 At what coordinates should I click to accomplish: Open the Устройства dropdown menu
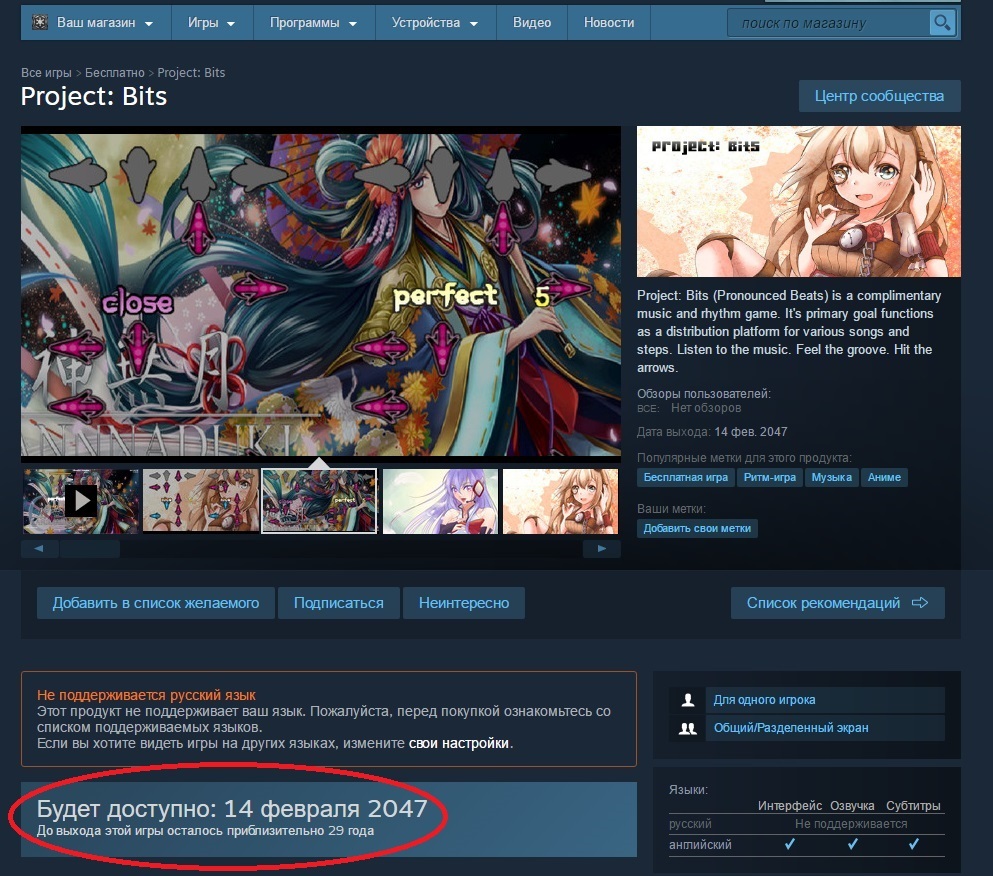point(434,23)
